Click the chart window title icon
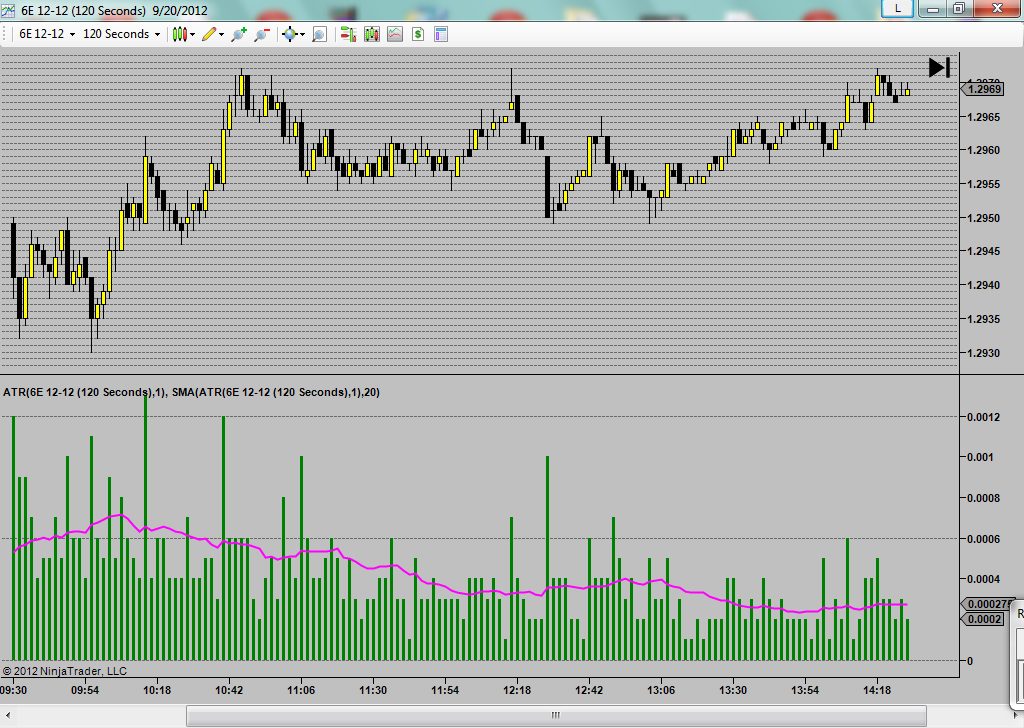 tap(8, 10)
